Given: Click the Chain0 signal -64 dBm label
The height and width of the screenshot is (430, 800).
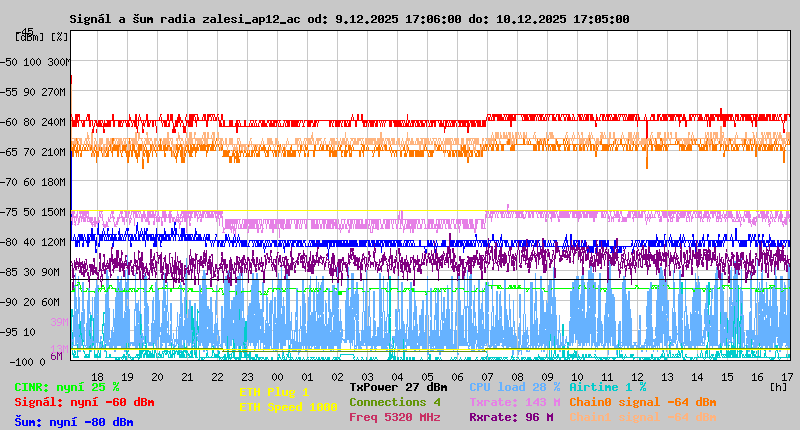Looking at the screenshot, I should [x=642, y=402].
